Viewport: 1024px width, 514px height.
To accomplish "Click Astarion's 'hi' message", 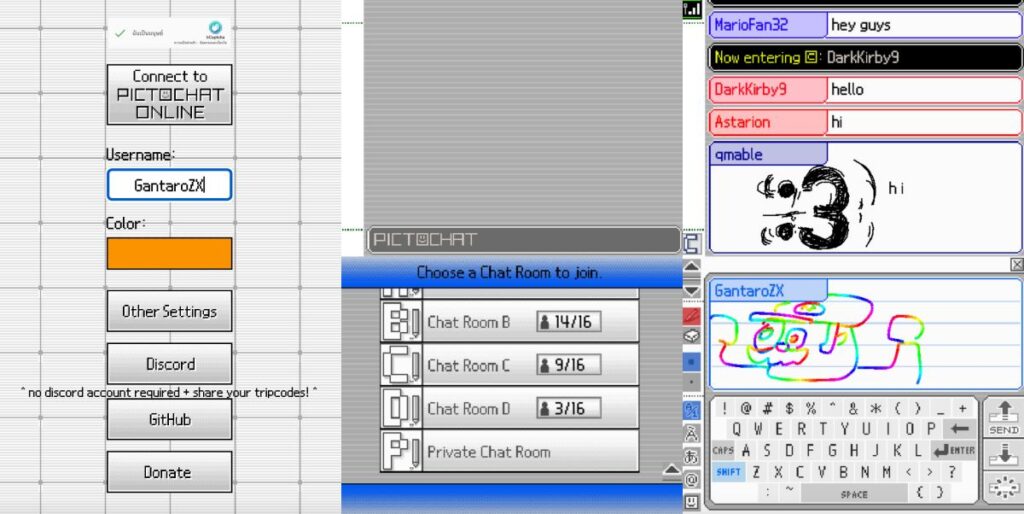I will 865,122.
